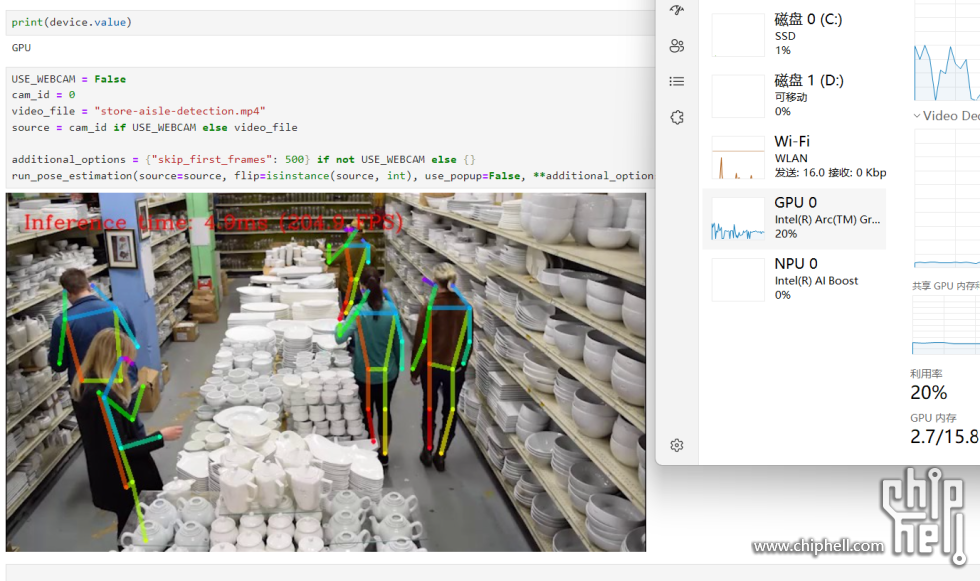This screenshot has height=581, width=980.
Task: Select the GPU 0 Intel Arc item
Action: (794, 218)
